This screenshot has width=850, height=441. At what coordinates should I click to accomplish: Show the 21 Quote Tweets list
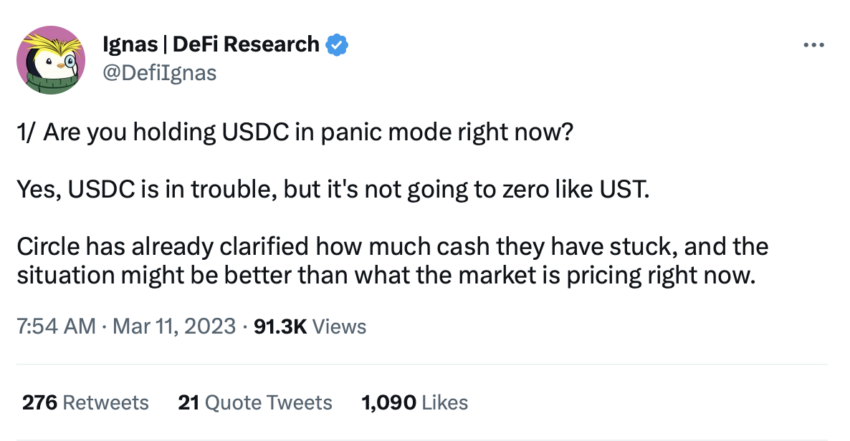point(255,403)
